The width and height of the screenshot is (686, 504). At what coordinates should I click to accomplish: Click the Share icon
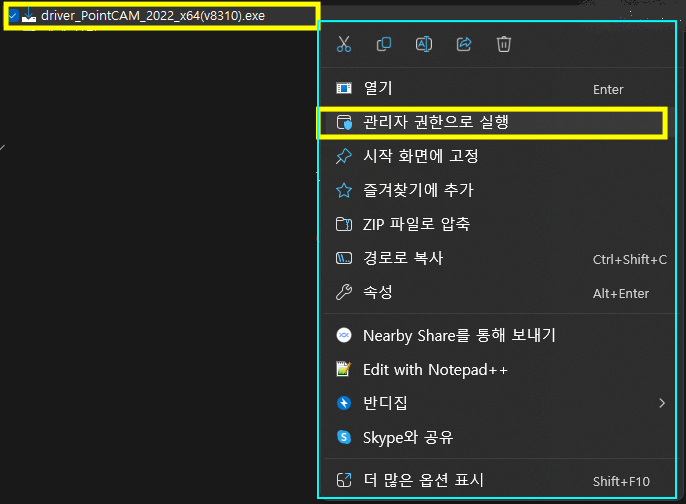coord(464,44)
